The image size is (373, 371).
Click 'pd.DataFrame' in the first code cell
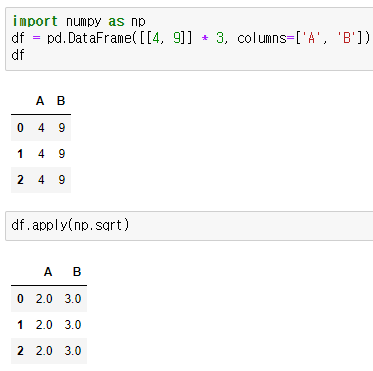[x=89, y=38]
